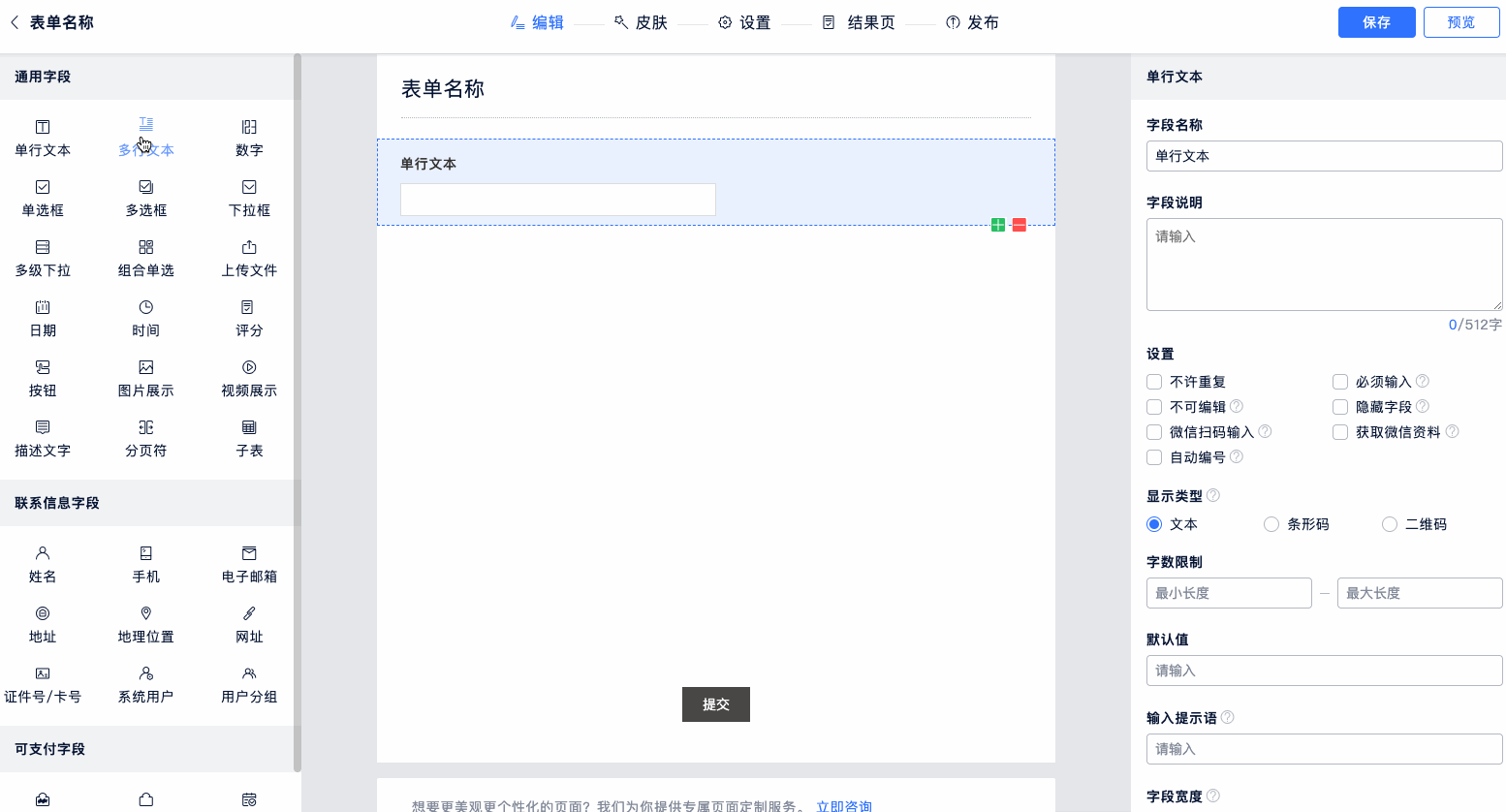The width and height of the screenshot is (1506, 812).
Task: Click the 保存 save button
Action: pos(1376,22)
